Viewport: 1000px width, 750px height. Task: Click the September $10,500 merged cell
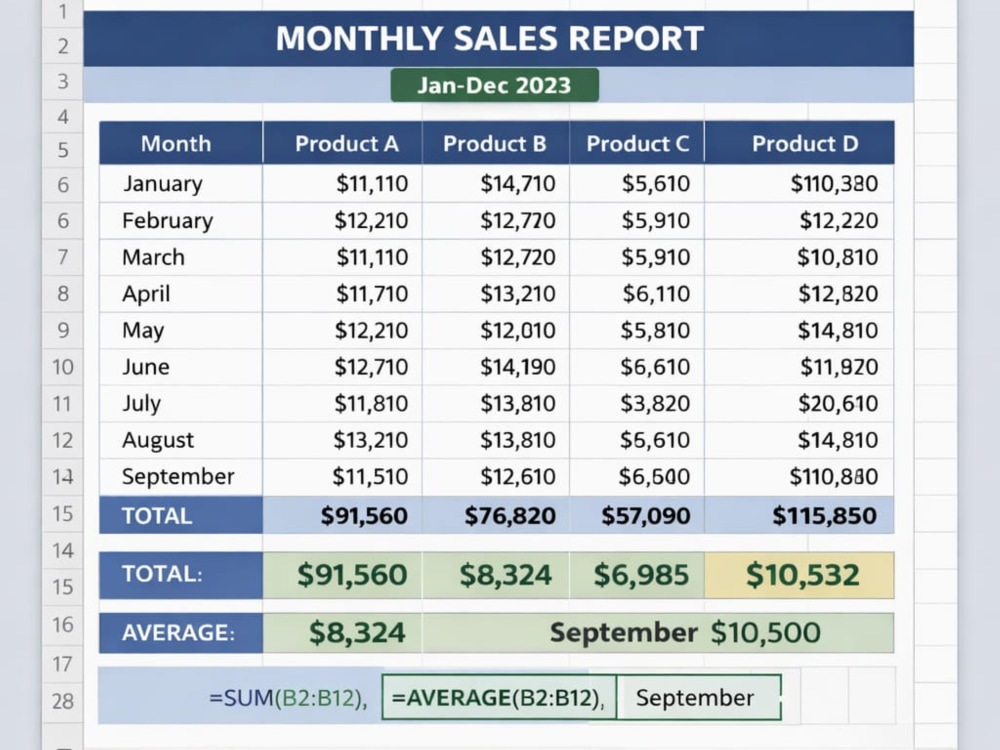click(x=658, y=633)
